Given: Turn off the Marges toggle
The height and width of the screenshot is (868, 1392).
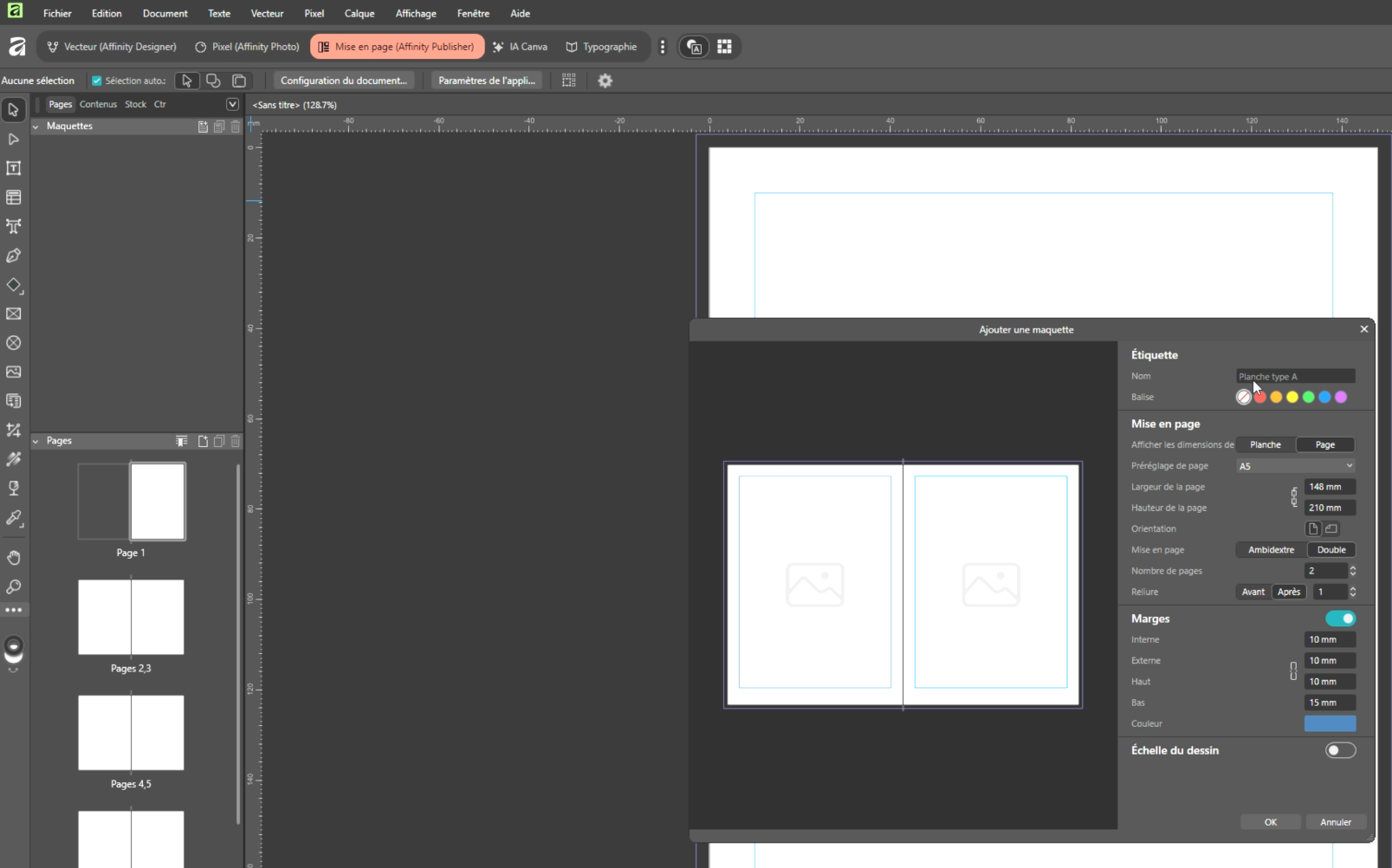Looking at the screenshot, I should tap(1340, 619).
